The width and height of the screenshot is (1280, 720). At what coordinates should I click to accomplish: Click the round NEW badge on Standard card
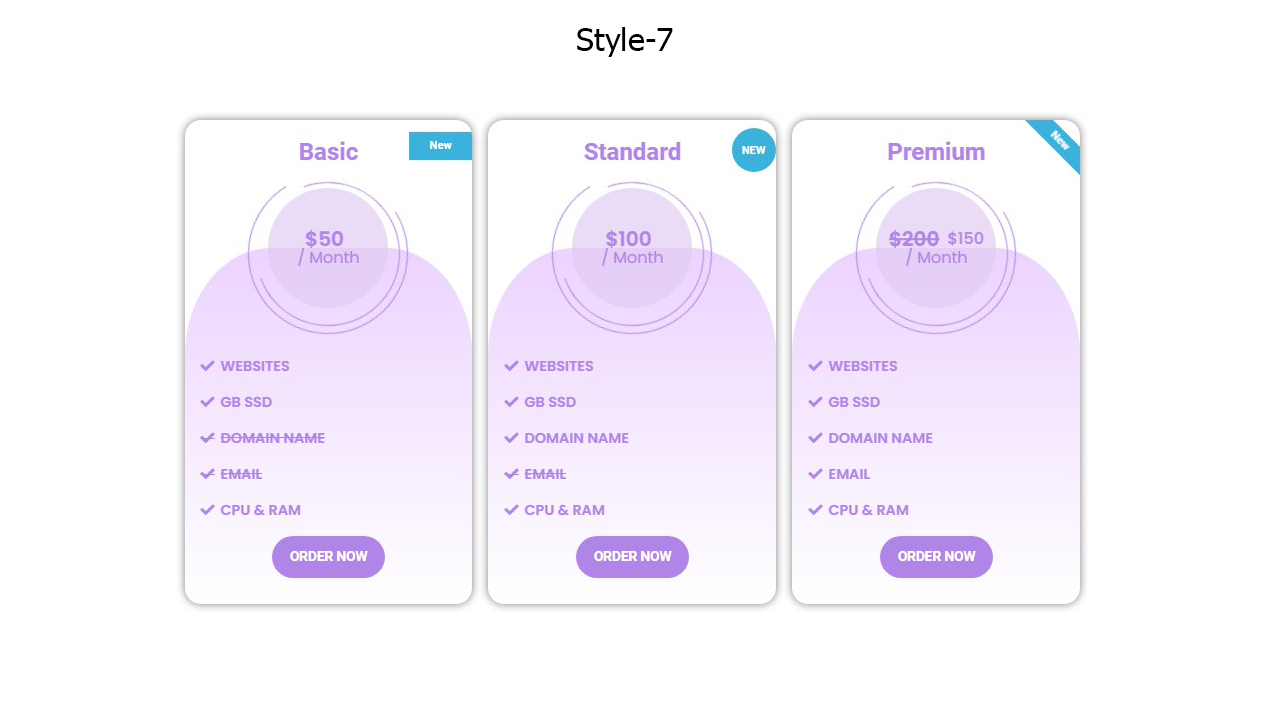pyautogui.click(x=754, y=150)
